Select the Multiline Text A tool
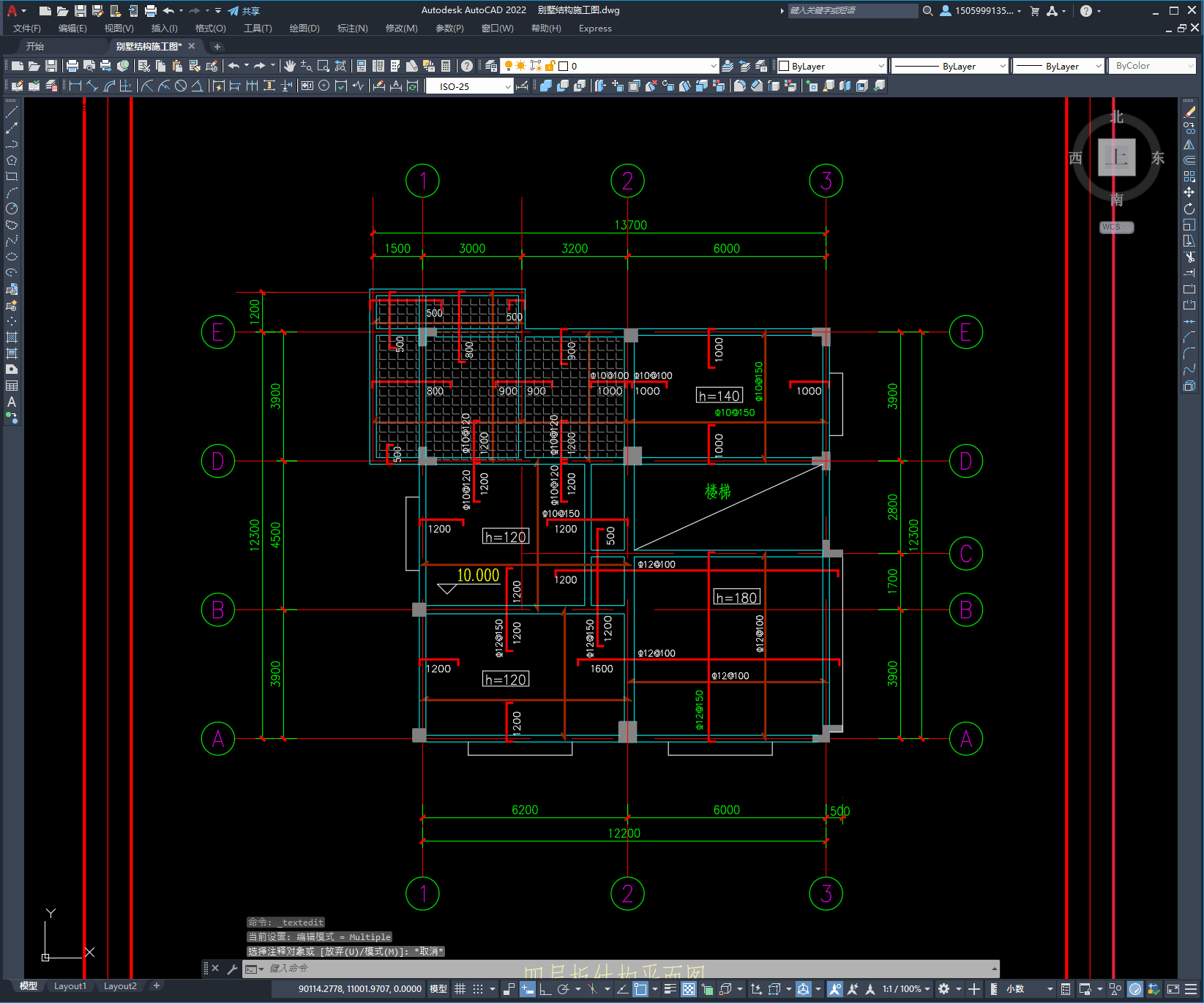Viewport: 1204px width, 1003px height. (x=12, y=402)
